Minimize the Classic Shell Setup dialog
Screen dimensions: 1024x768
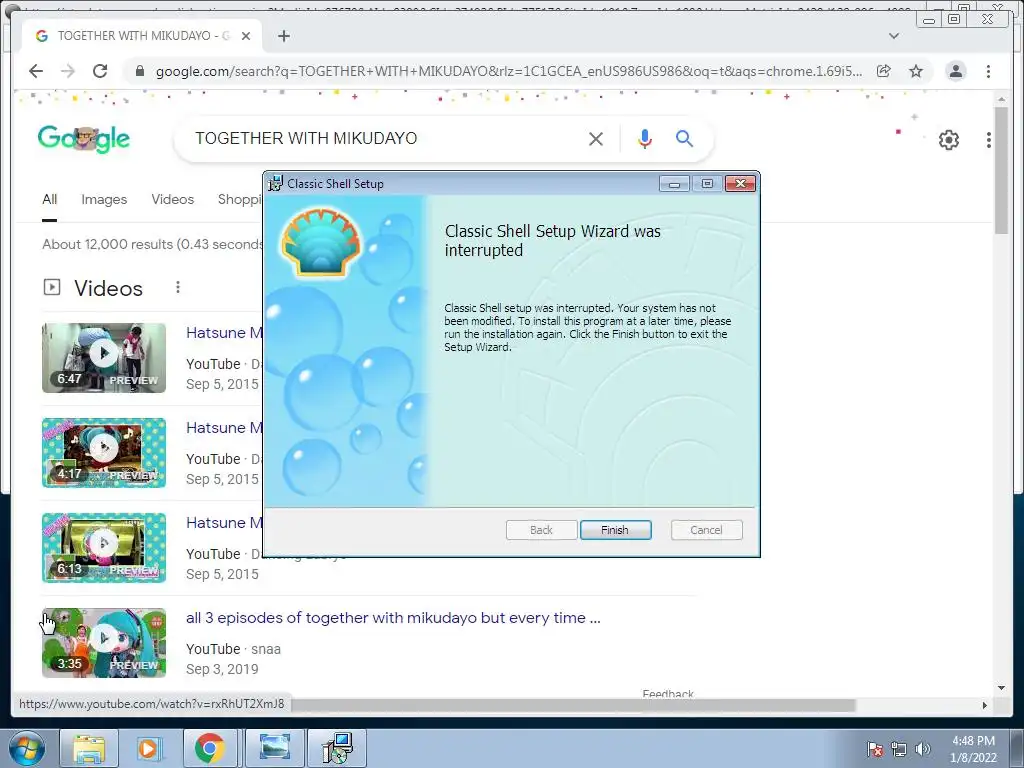pyautogui.click(x=674, y=184)
